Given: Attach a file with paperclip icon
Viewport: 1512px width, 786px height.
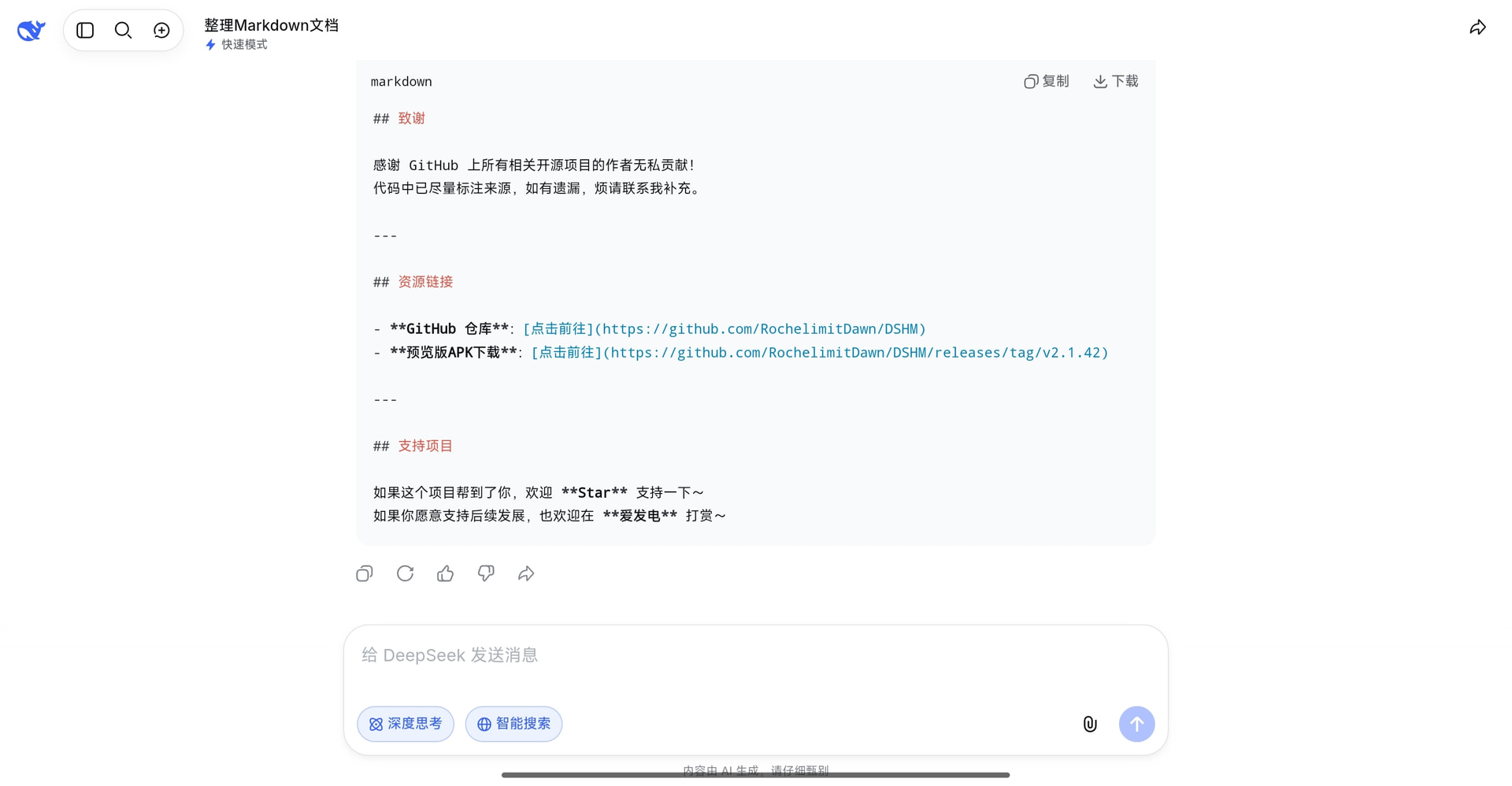Looking at the screenshot, I should [1090, 724].
